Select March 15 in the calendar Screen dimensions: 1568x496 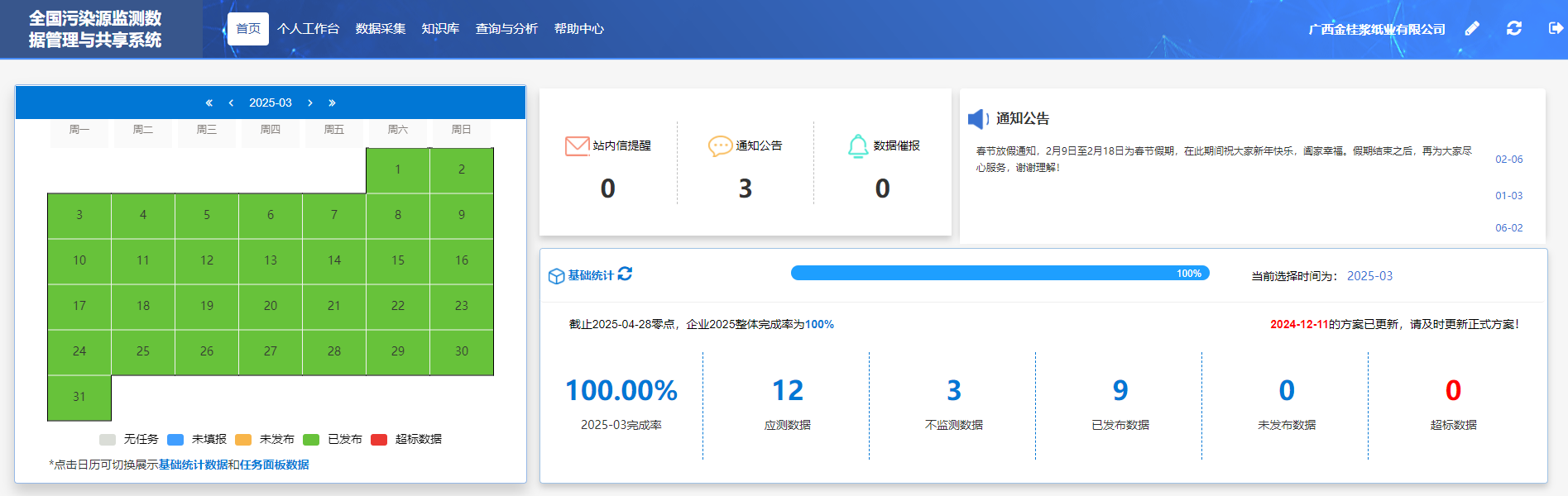click(x=398, y=260)
